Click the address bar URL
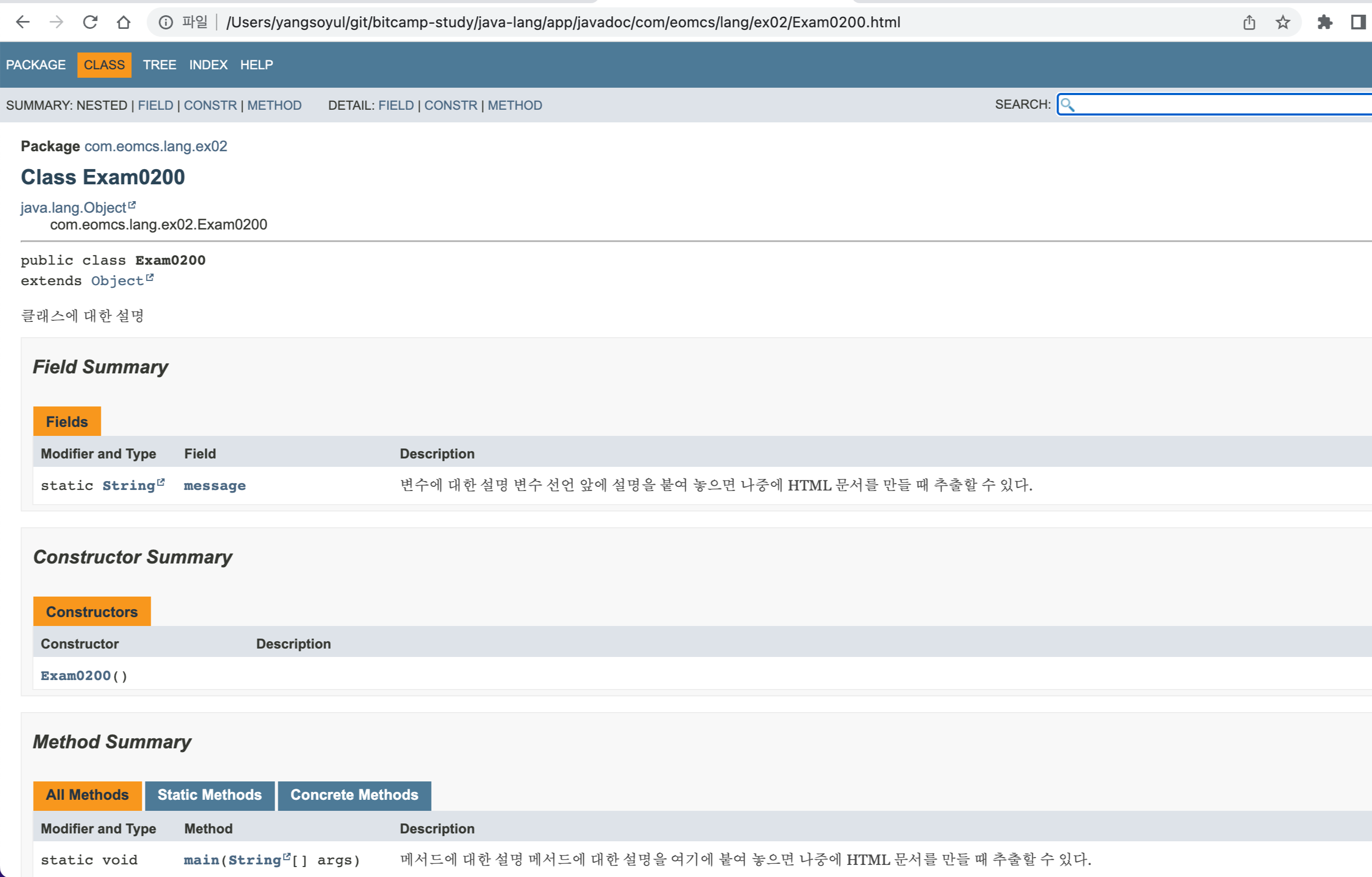 click(x=563, y=22)
